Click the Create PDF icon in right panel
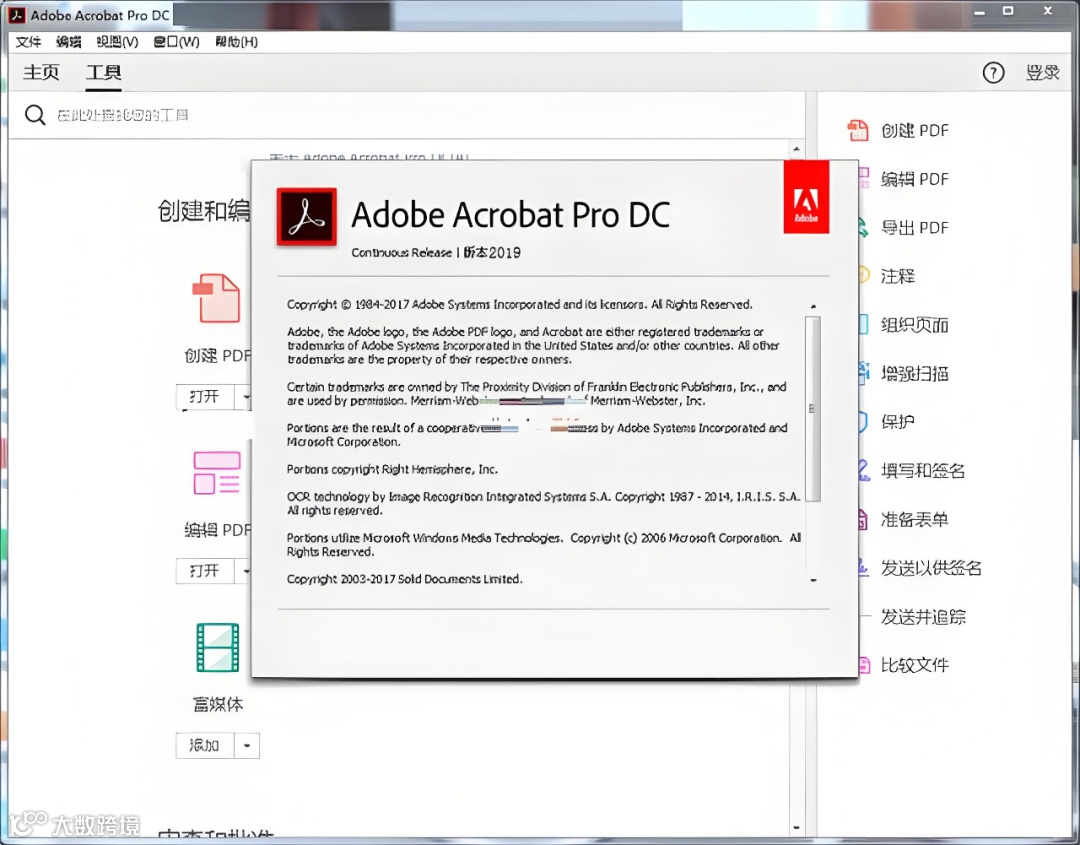 click(x=858, y=130)
